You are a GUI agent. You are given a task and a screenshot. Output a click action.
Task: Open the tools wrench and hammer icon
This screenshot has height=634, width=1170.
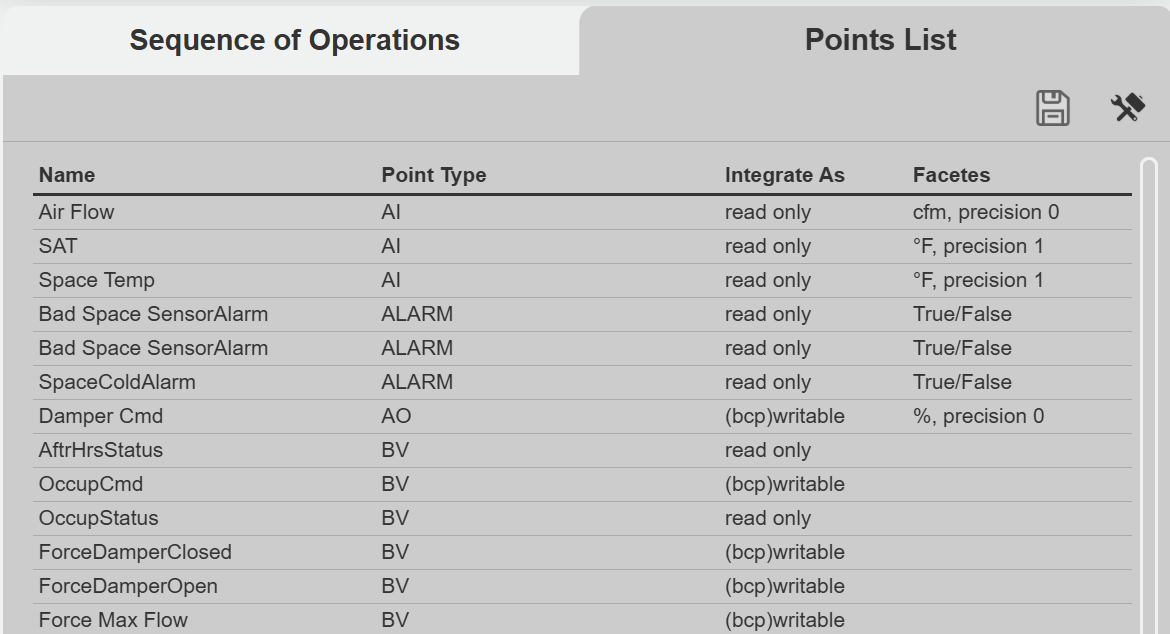point(1128,107)
